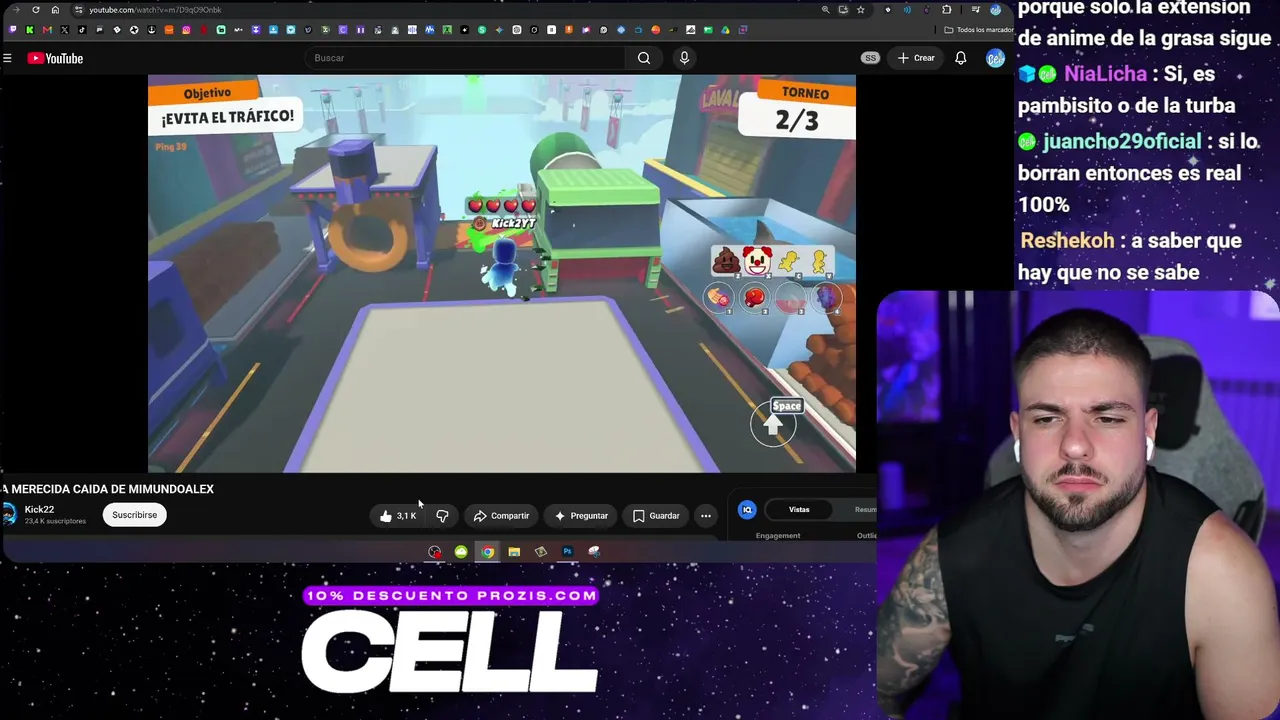
Task: Open the Chrome profile avatar
Action: (x=995, y=10)
